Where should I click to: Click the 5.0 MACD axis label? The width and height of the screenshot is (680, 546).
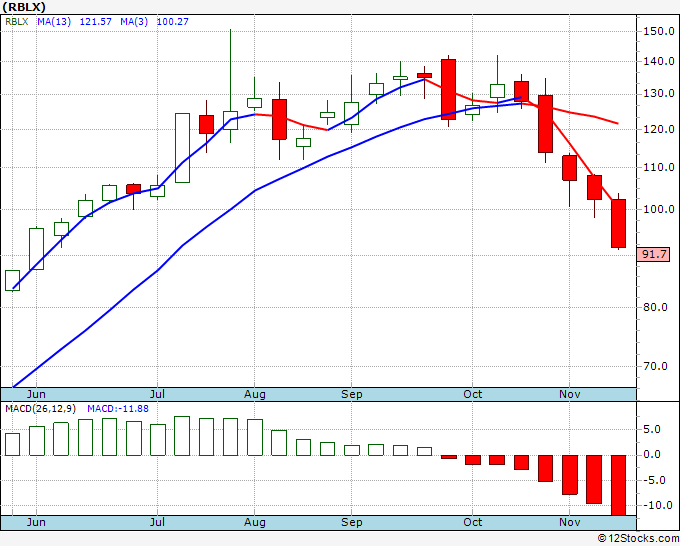pos(652,430)
